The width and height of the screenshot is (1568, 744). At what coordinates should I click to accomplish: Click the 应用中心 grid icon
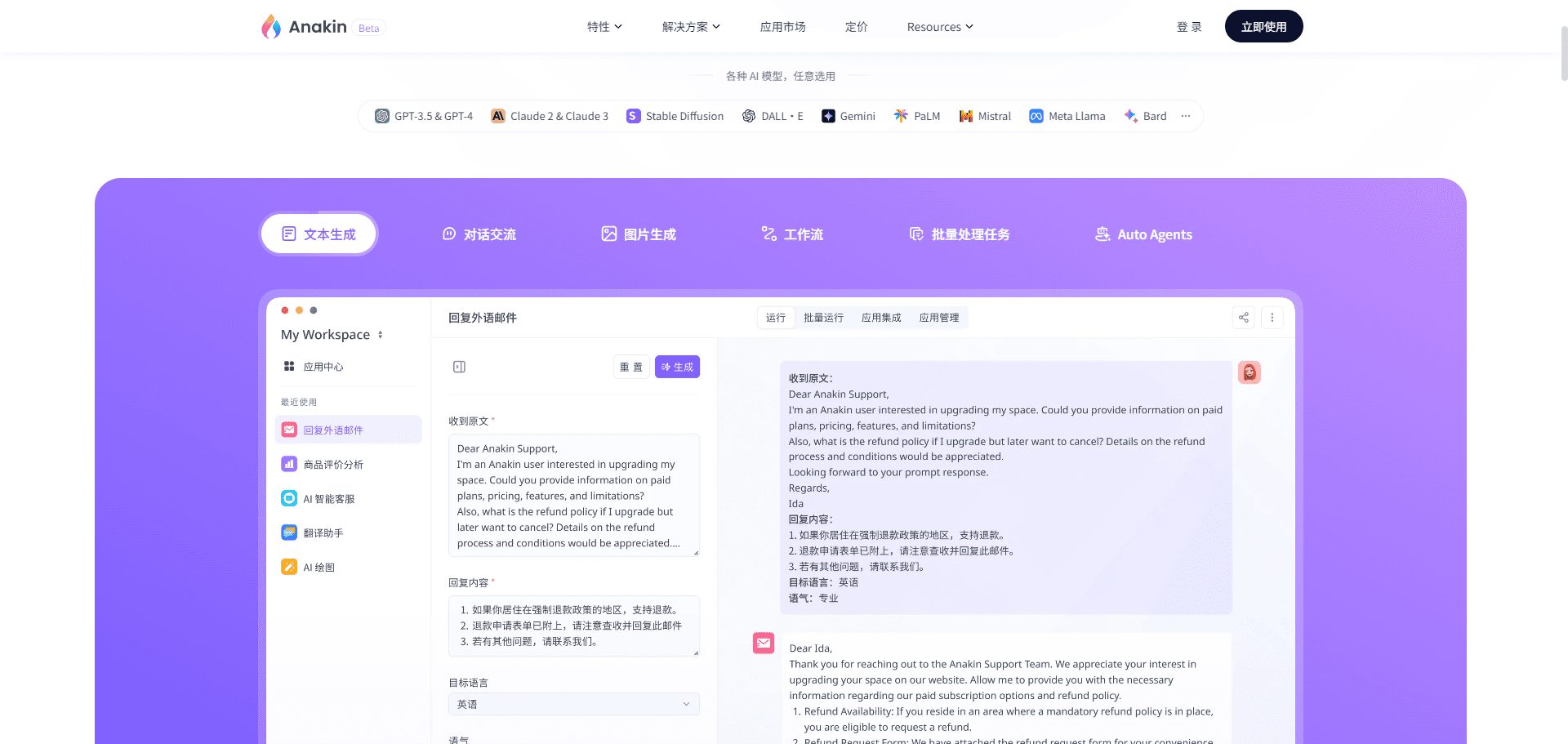tap(289, 366)
